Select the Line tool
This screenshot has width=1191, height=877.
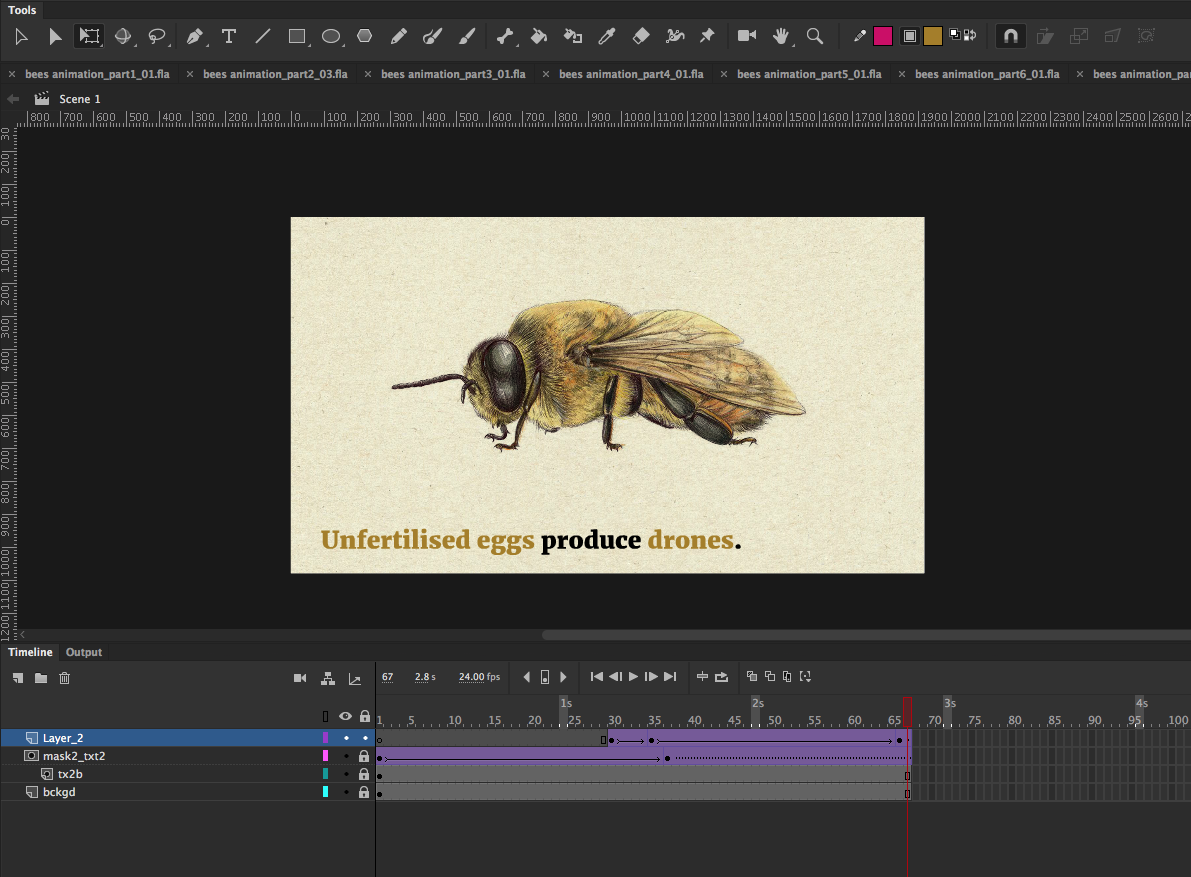click(263, 36)
